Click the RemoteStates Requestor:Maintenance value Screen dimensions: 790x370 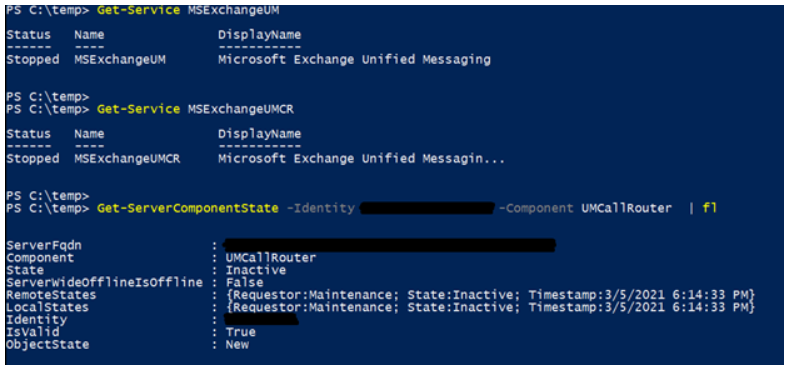click(x=312, y=295)
